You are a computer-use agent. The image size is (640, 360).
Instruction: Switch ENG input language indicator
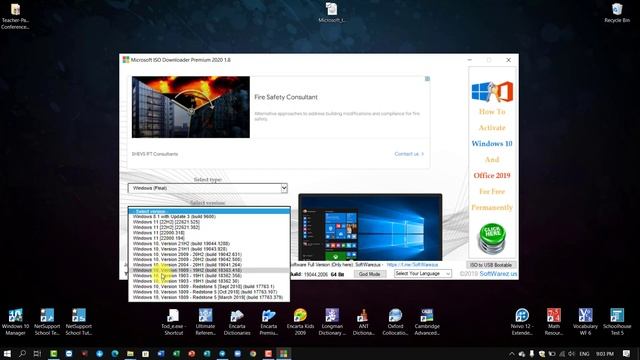[584, 353]
